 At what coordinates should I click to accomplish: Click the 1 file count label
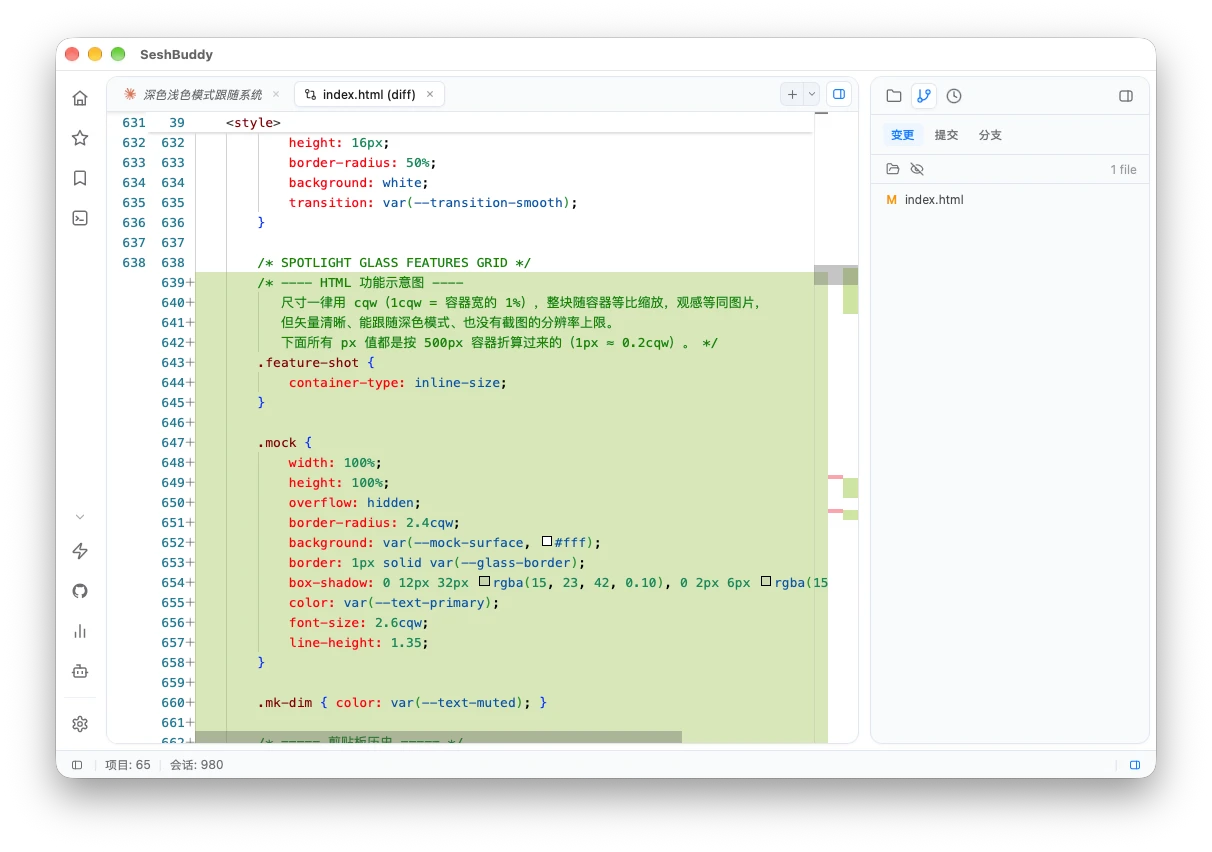click(1123, 170)
